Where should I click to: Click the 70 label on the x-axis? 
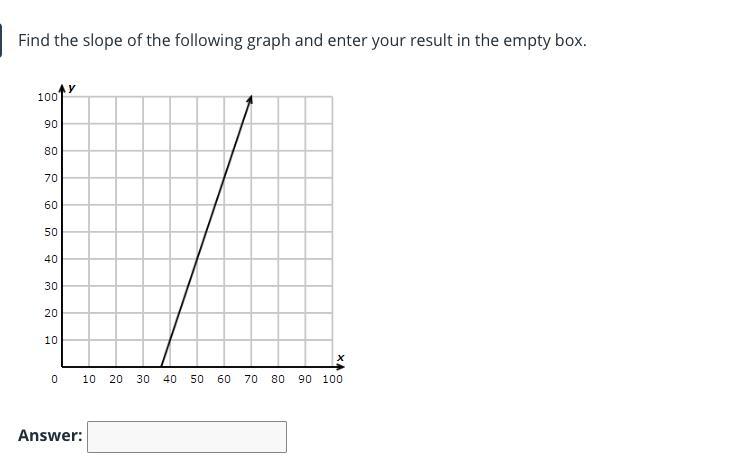click(251, 379)
